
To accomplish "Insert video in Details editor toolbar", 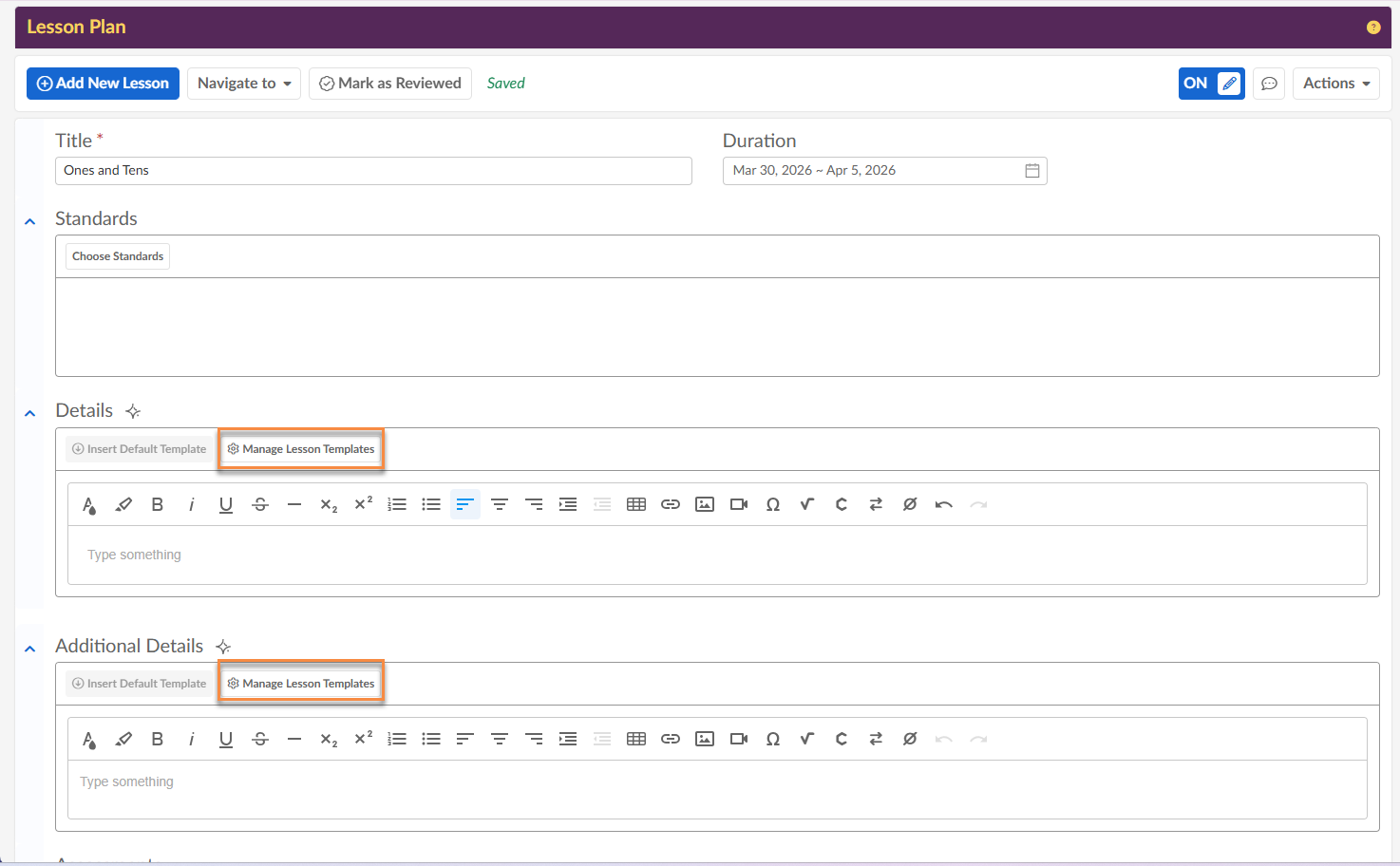I will [739, 504].
